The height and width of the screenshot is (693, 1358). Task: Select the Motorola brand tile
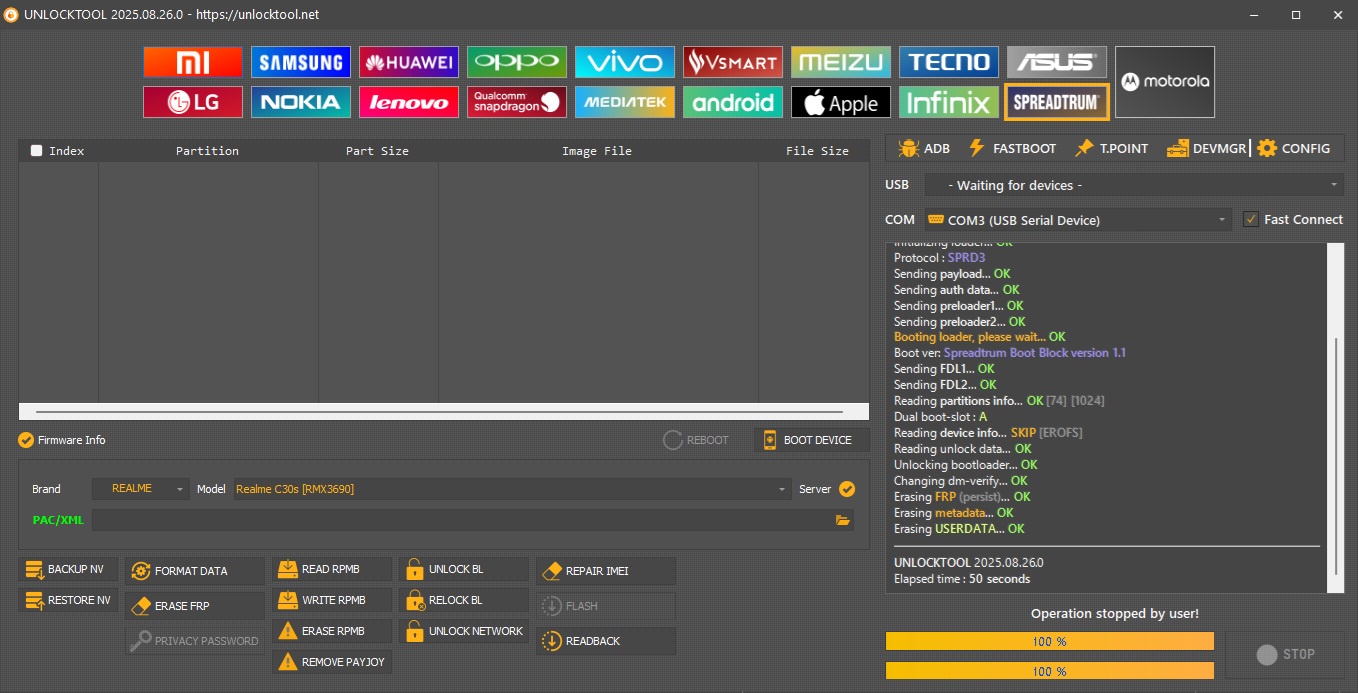[1164, 82]
